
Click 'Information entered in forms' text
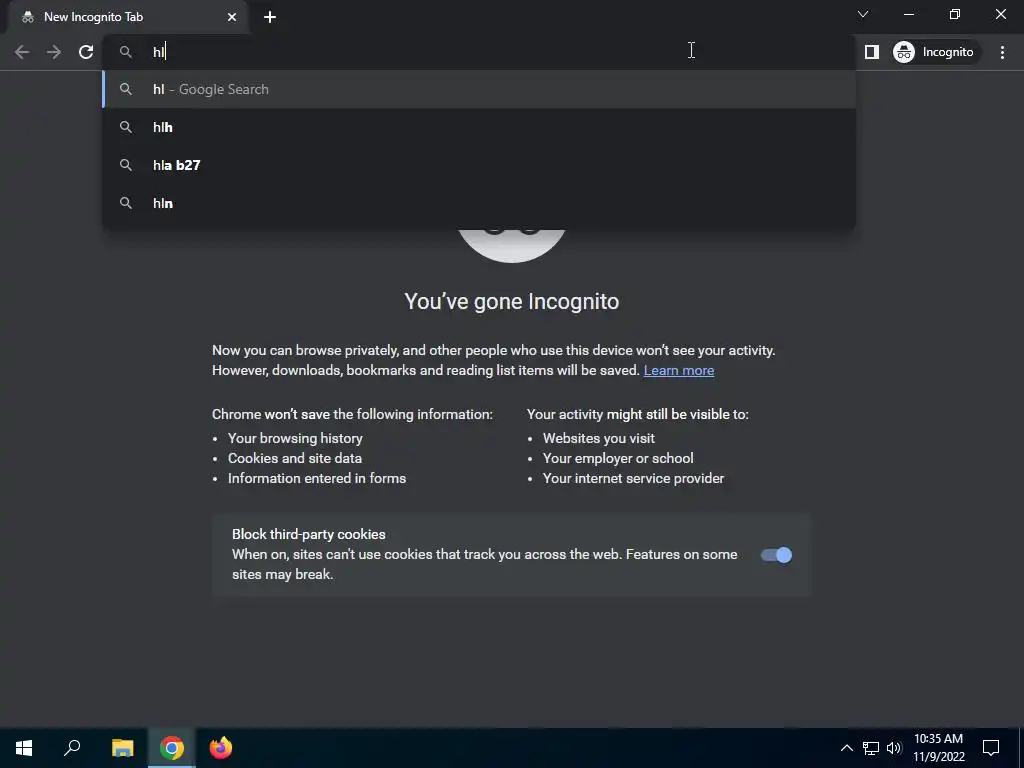click(x=317, y=479)
